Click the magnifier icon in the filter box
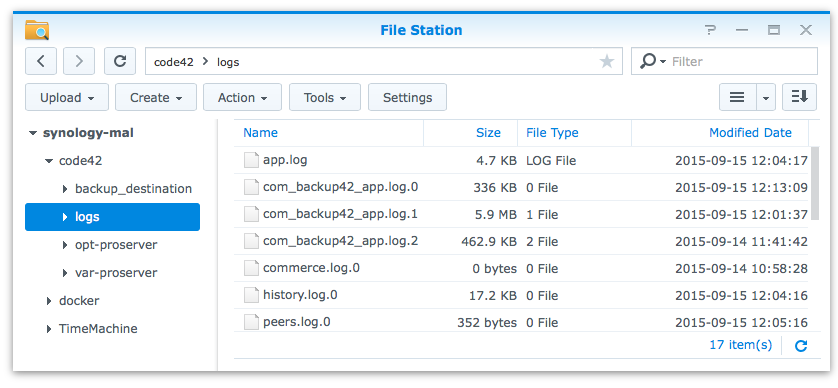 point(648,61)
